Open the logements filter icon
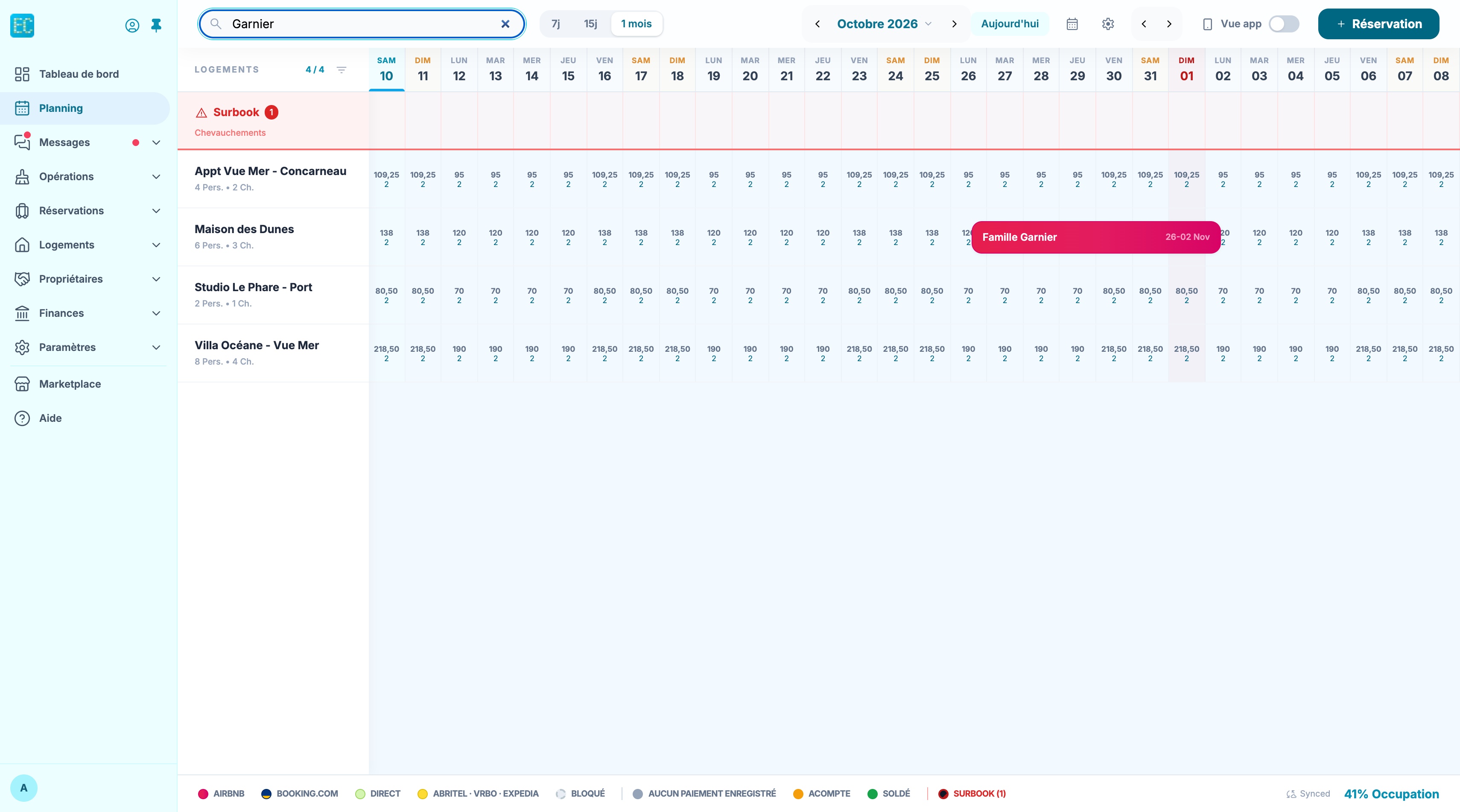 [x=341, y=70]
